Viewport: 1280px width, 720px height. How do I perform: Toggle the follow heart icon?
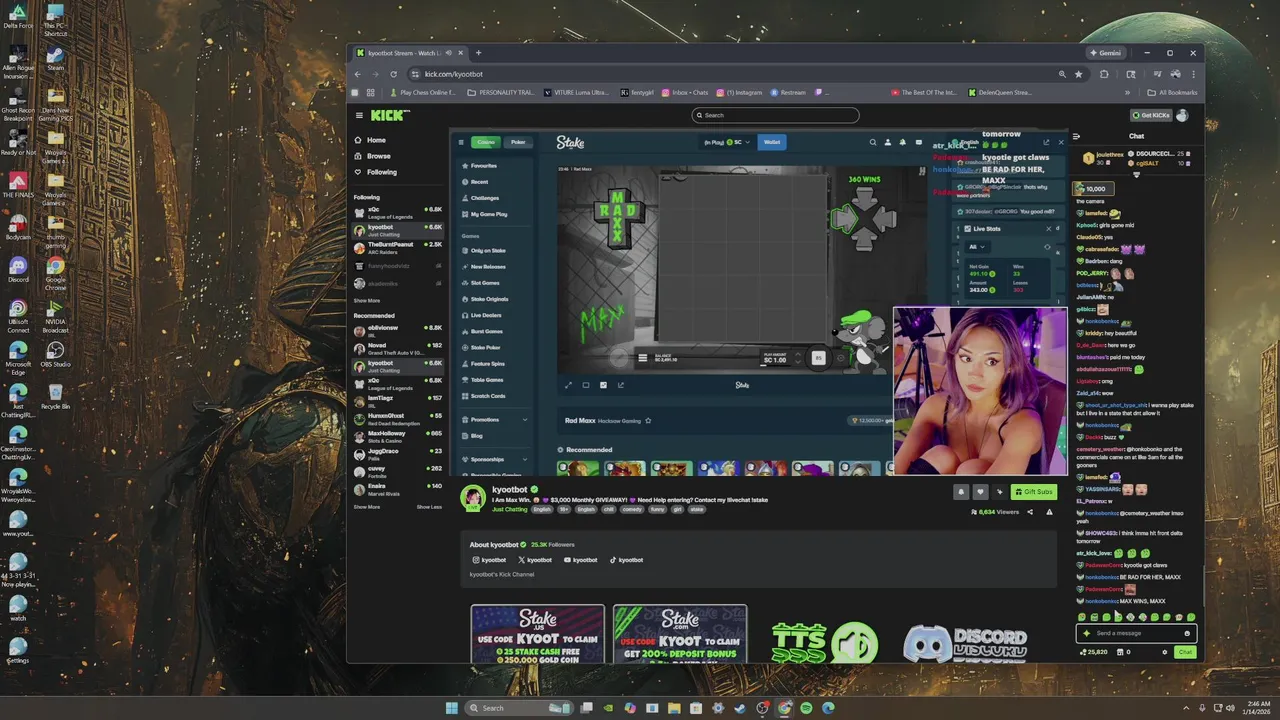click(980, 491)
